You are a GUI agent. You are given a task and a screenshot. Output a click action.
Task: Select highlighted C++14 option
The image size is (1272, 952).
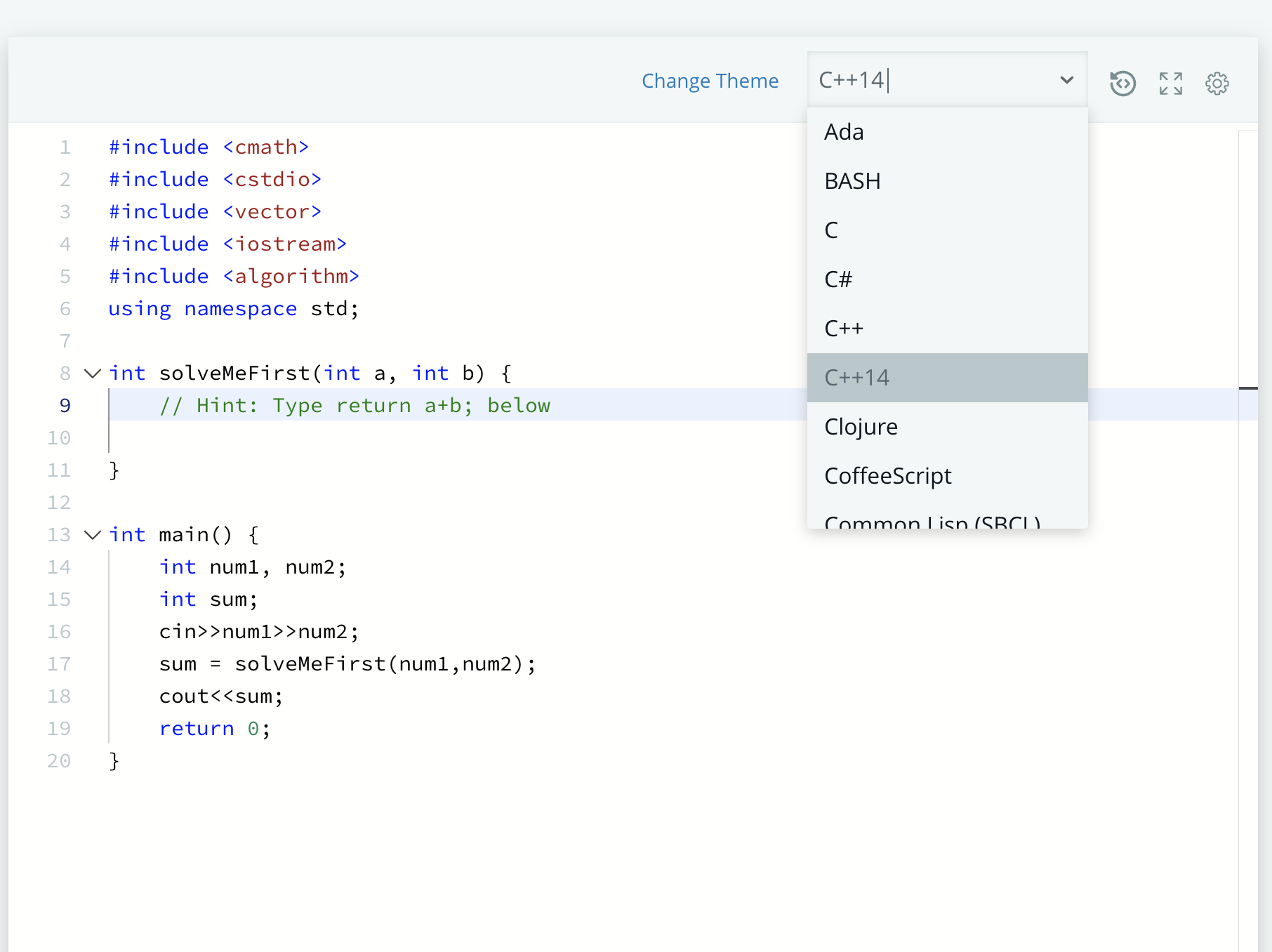[x=947, y=378]
